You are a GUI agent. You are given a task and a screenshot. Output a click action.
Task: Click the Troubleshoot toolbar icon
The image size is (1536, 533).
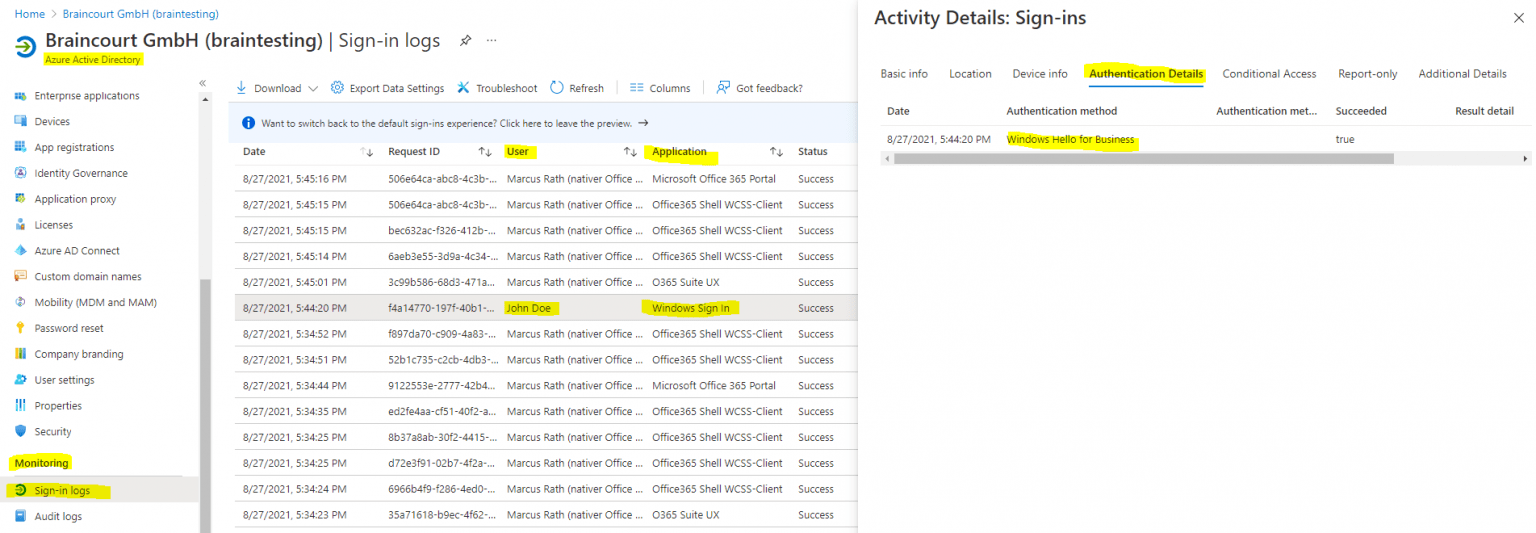[x=464, y=88]
